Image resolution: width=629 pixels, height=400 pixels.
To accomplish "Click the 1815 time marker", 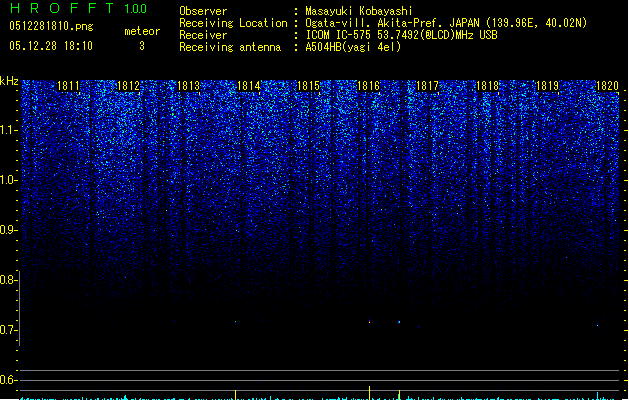I will click(308, 86).
